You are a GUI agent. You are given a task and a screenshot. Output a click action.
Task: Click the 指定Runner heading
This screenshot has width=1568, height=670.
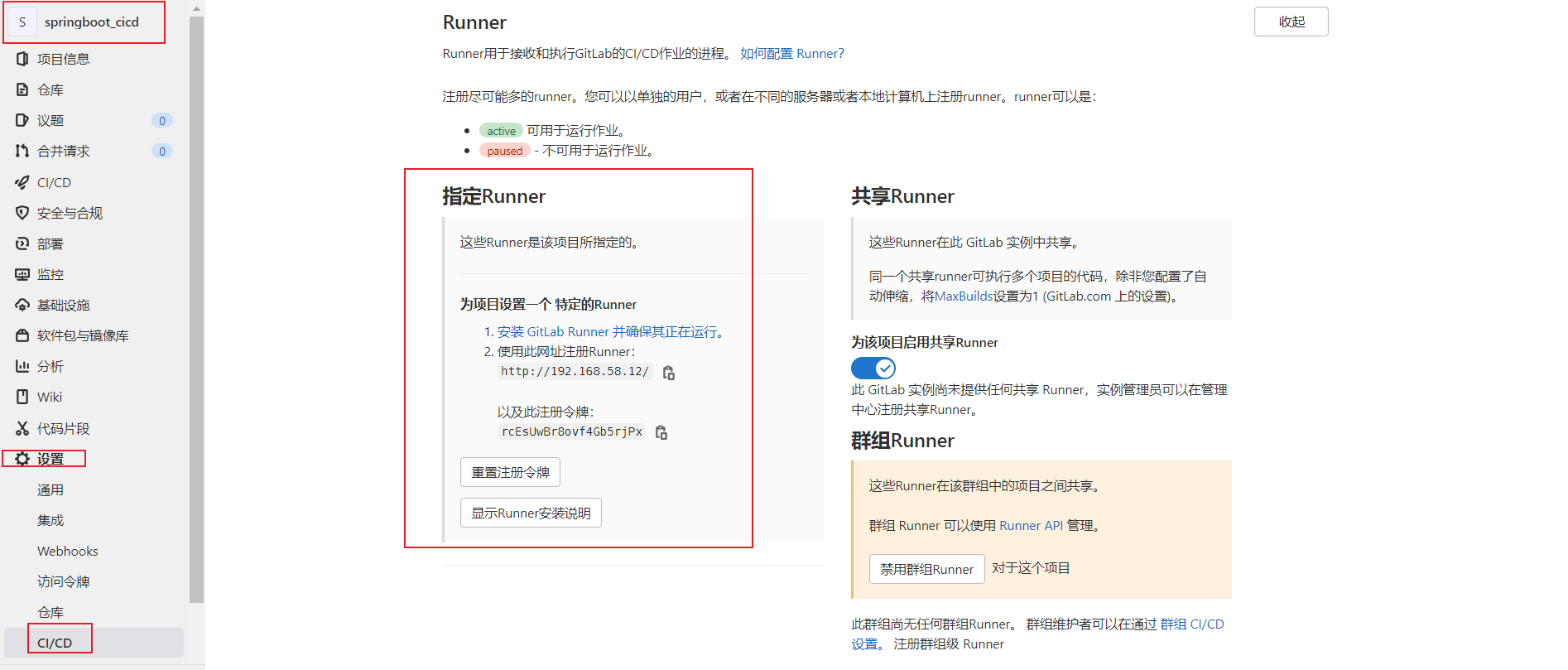click(493, 196)
